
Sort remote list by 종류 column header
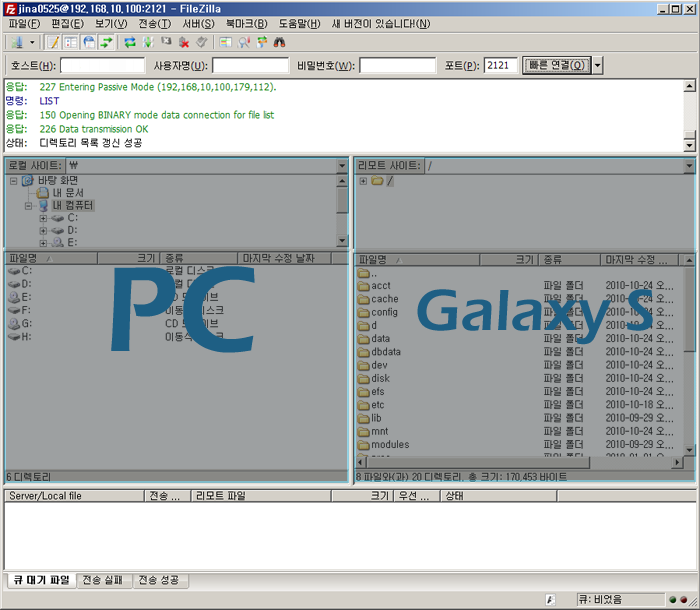pyautogui.click(x=570, y=259)
